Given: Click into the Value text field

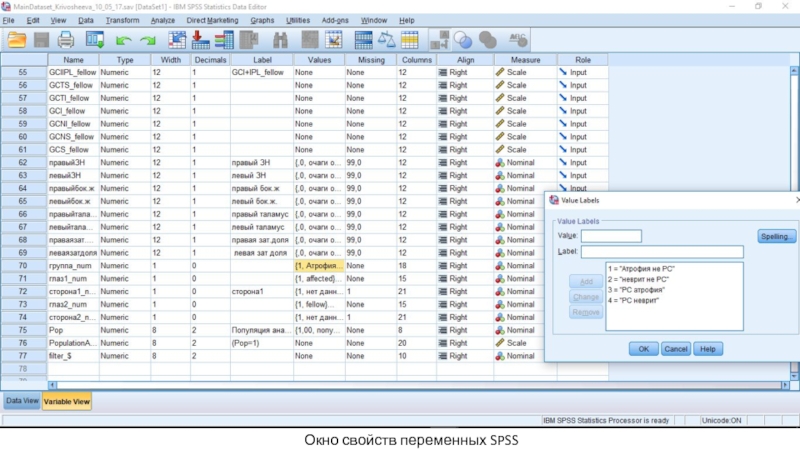Looking at the screenshot, I should pos(611,237).
